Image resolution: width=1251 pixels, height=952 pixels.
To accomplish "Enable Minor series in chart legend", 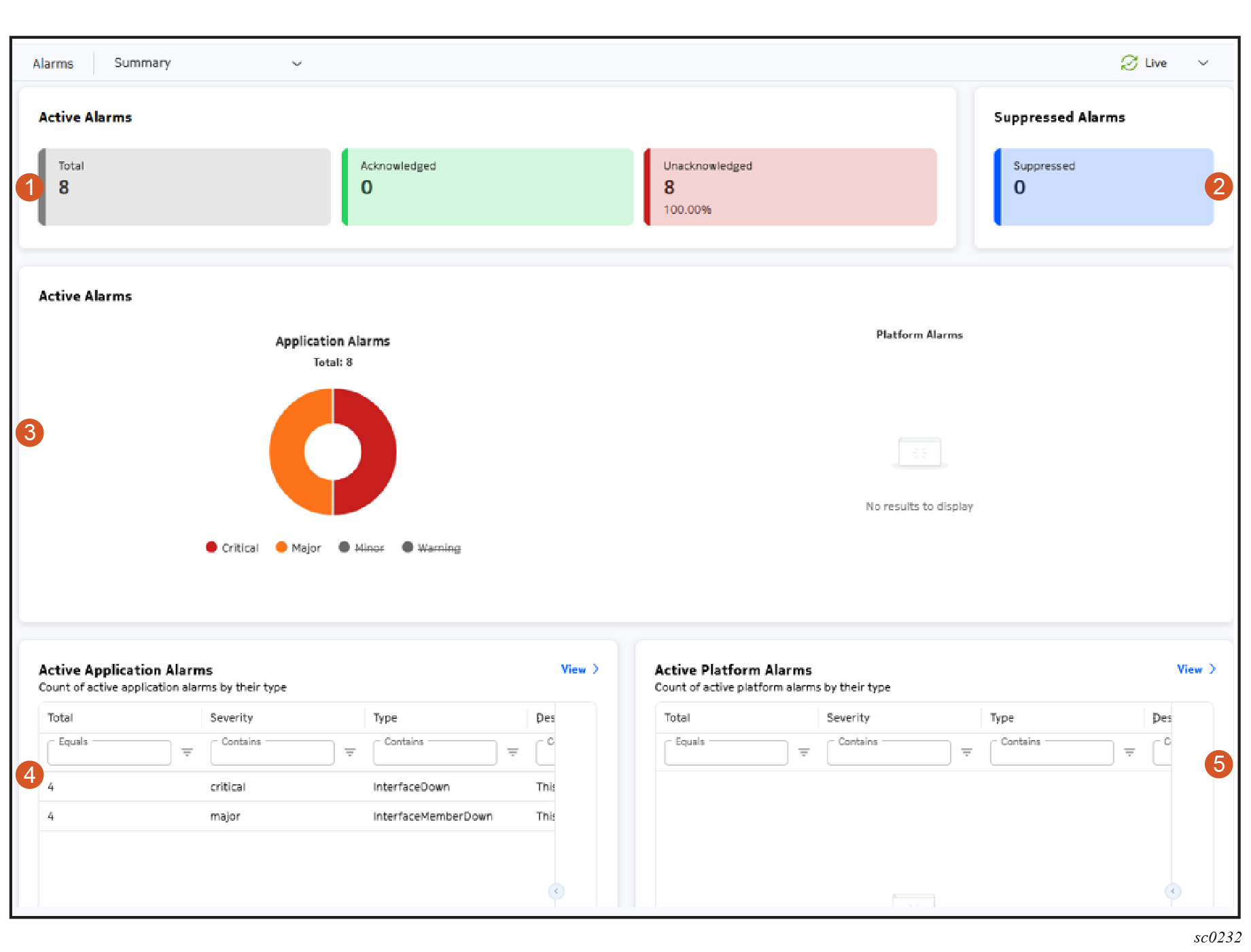I will (x=362, y=548).
